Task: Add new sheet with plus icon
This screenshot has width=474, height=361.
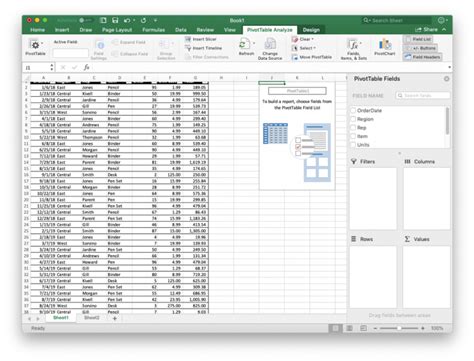Action: pos(115,318)
